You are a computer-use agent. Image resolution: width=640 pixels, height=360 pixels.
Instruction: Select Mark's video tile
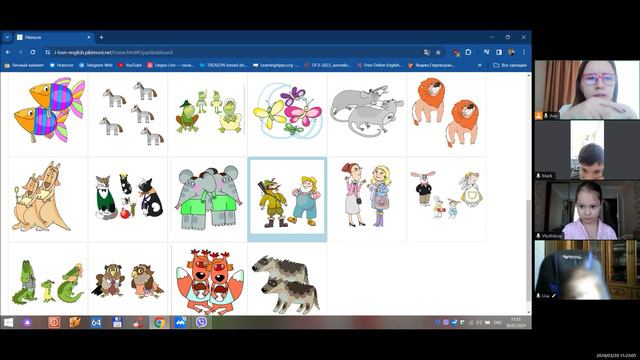[587, 150]
